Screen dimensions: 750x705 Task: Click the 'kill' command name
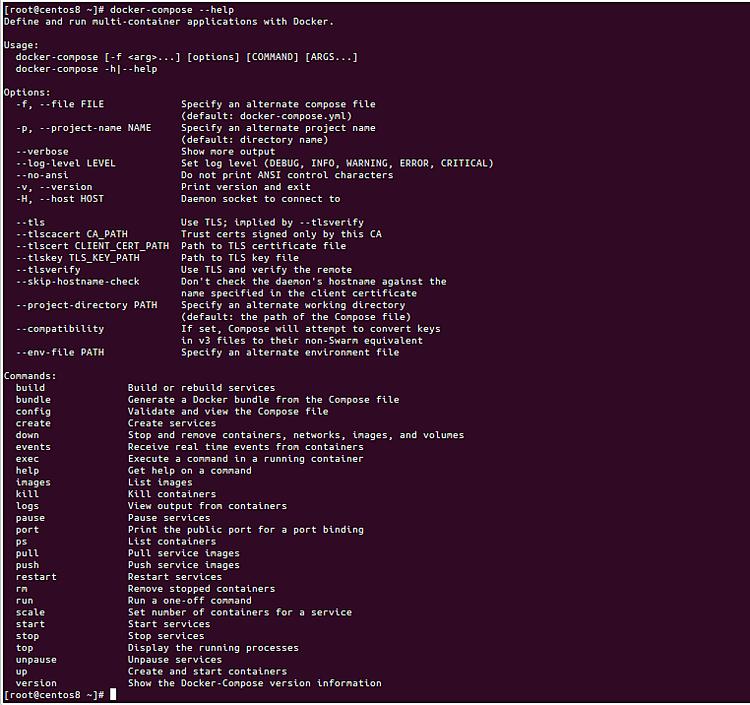tap(27, 494)
